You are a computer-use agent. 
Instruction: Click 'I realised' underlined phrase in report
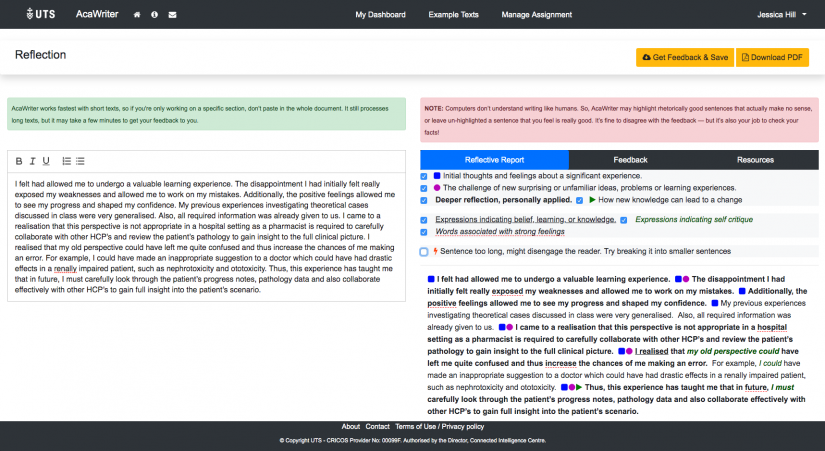click(x=651, y=352)
